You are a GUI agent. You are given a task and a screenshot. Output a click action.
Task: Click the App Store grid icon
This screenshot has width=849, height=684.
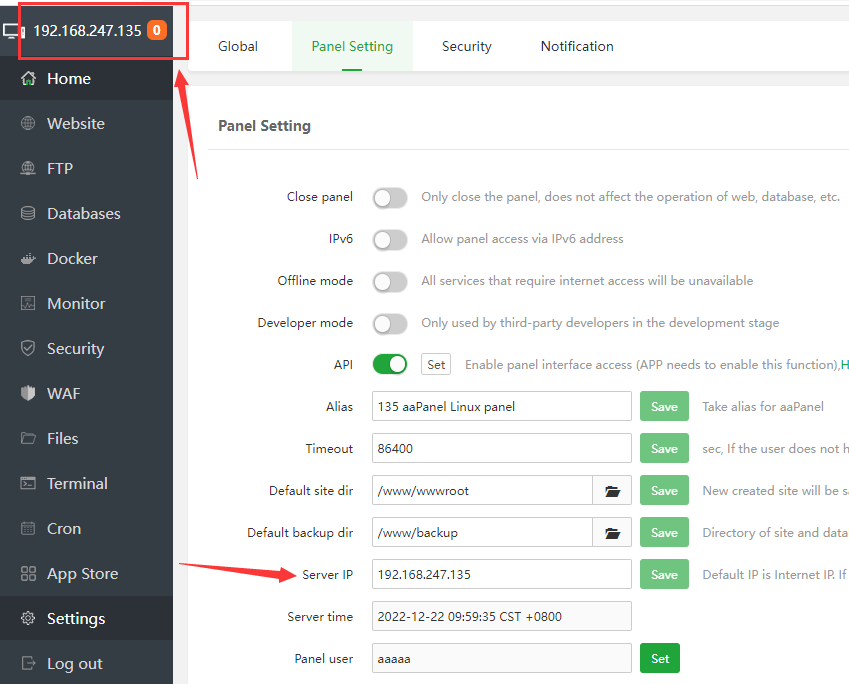coord(28,574)
